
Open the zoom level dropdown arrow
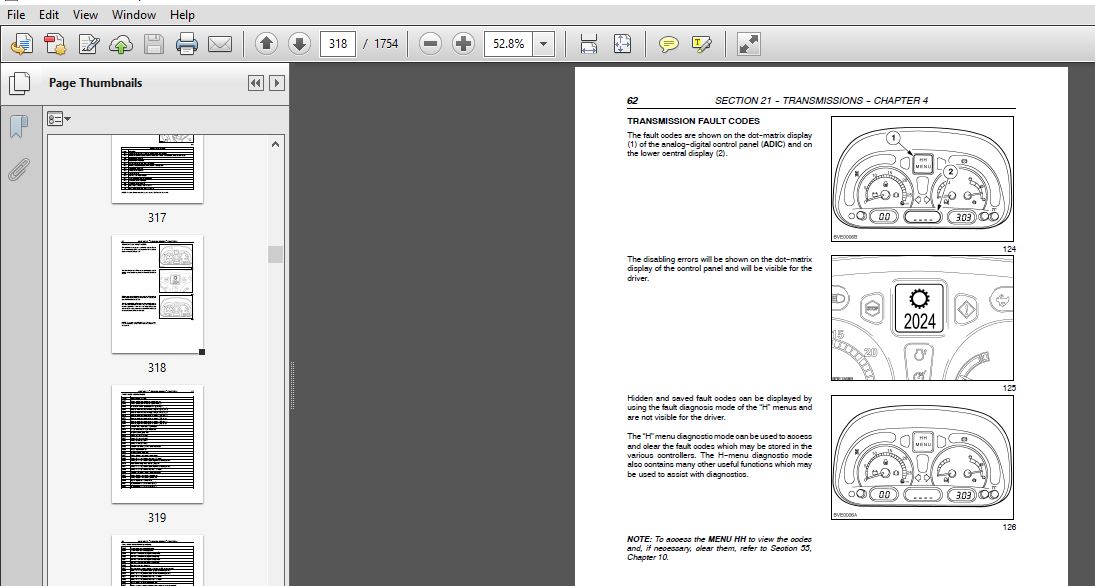click(543, 44)
